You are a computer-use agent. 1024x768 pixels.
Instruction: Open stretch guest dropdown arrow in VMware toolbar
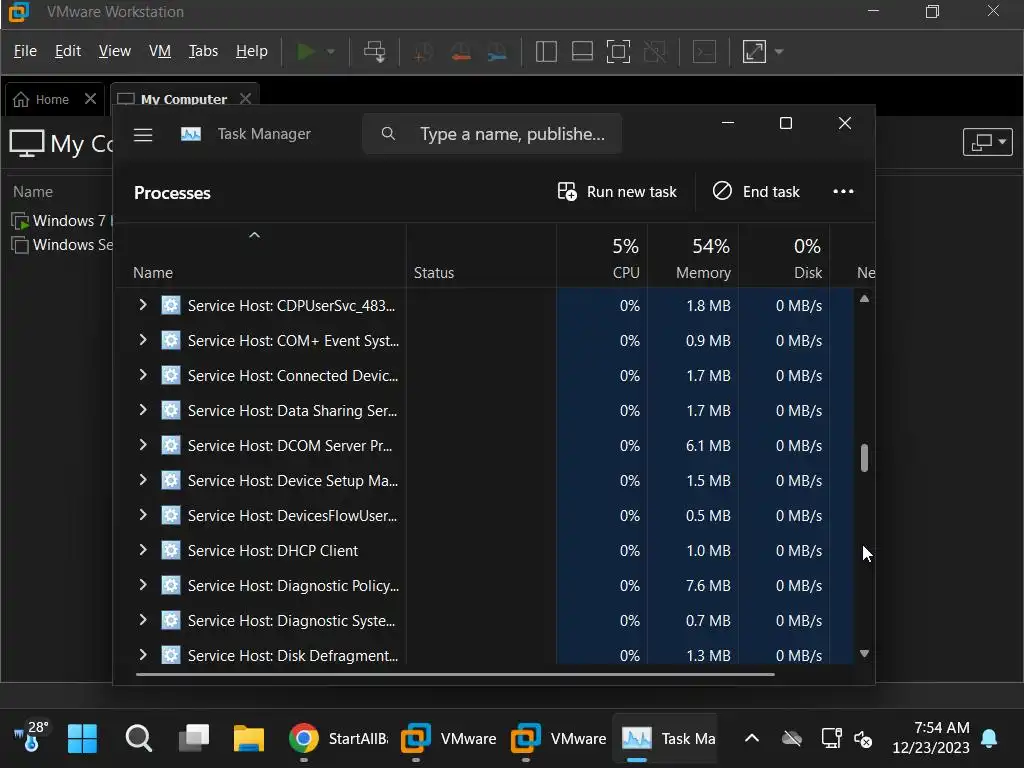point(778,52)
